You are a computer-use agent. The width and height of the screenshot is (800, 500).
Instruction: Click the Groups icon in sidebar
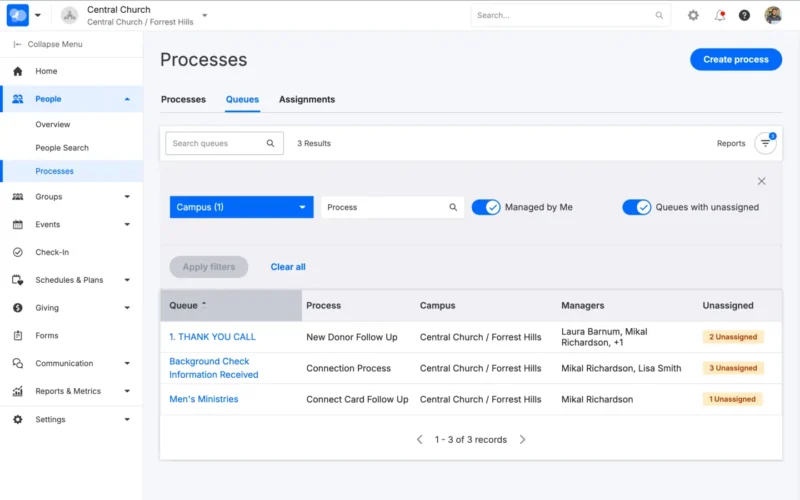[x=17, y=196]
